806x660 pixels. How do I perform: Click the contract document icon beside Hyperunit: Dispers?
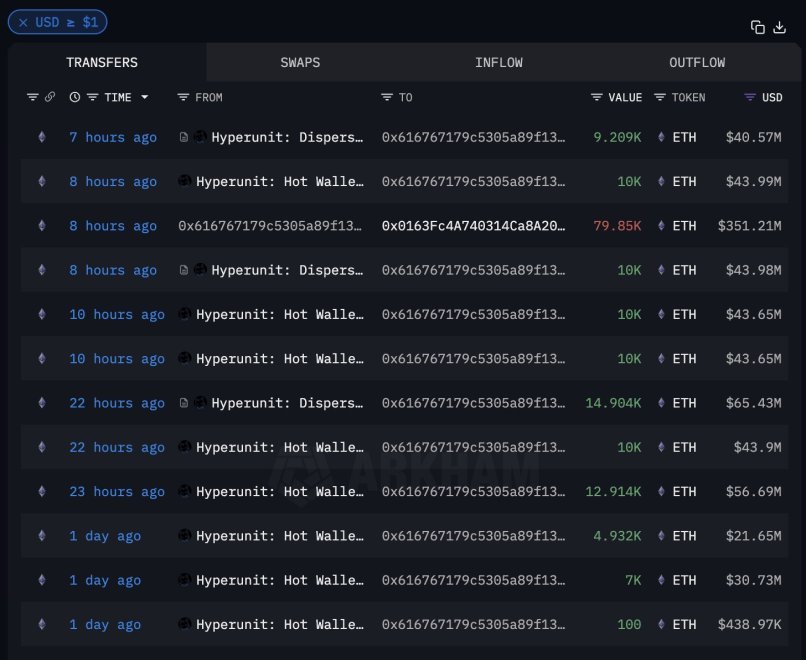184,137
